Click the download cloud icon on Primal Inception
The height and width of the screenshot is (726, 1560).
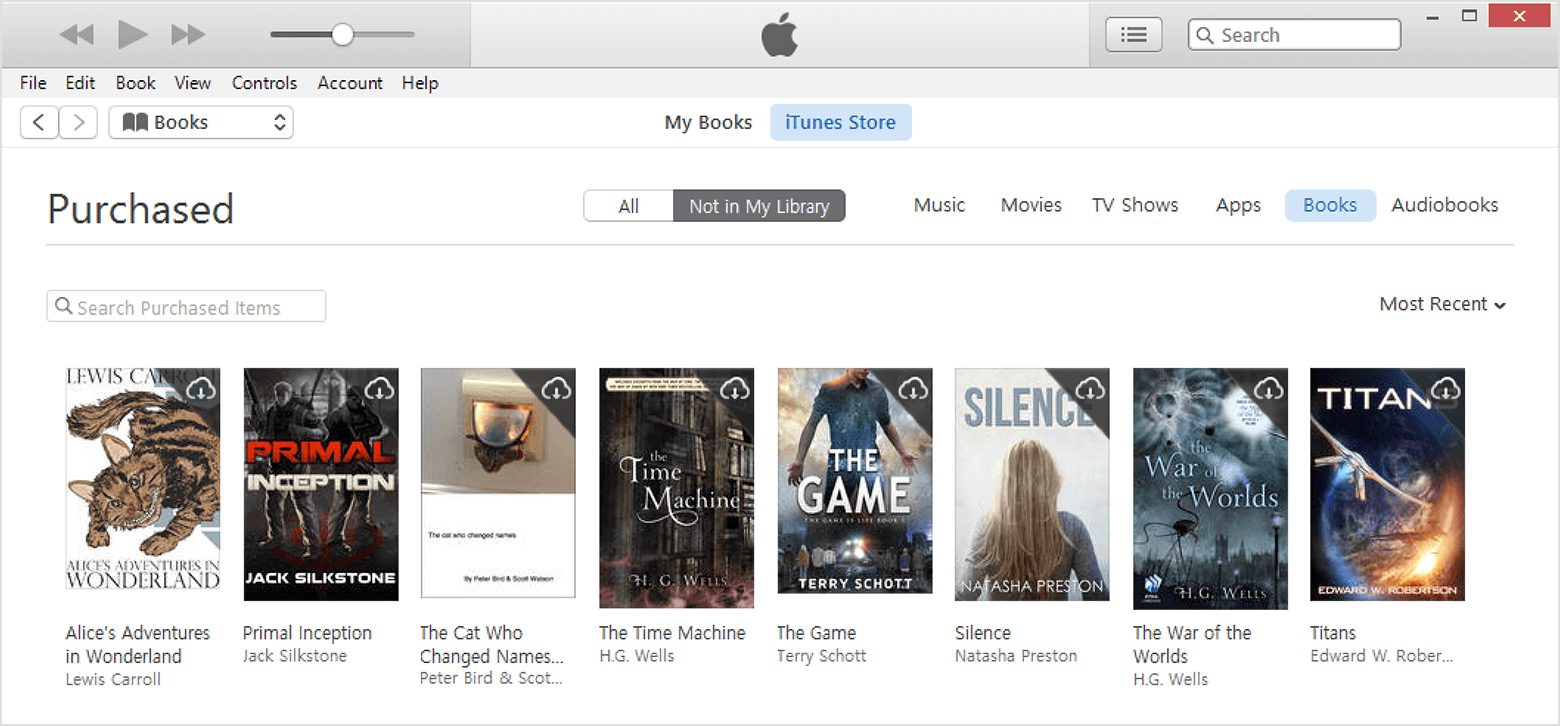click(380, 389)
